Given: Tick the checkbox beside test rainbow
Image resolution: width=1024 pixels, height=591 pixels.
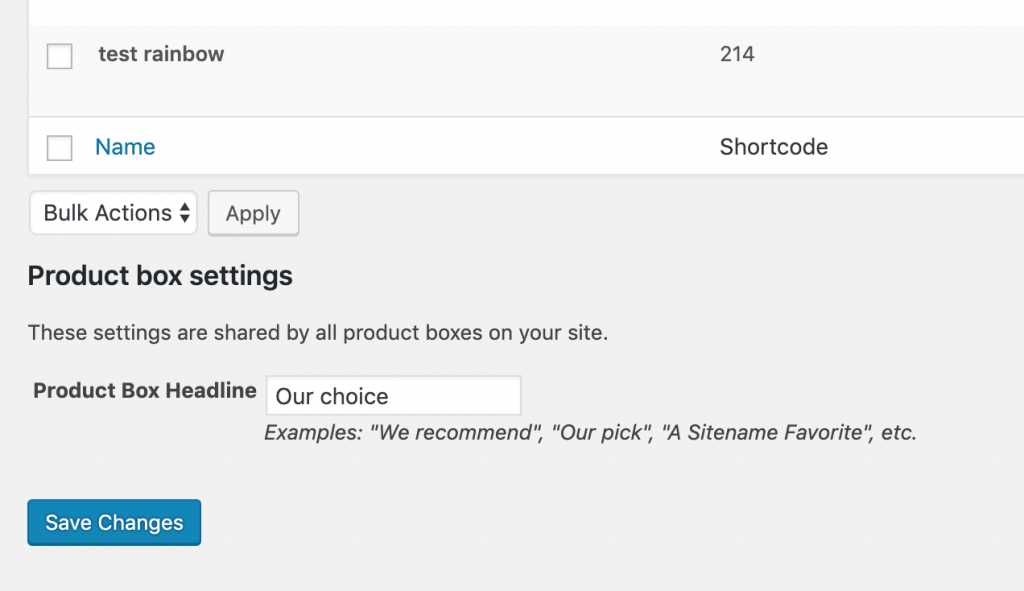Looking at the screenshot, I should [x=60, y=56].
